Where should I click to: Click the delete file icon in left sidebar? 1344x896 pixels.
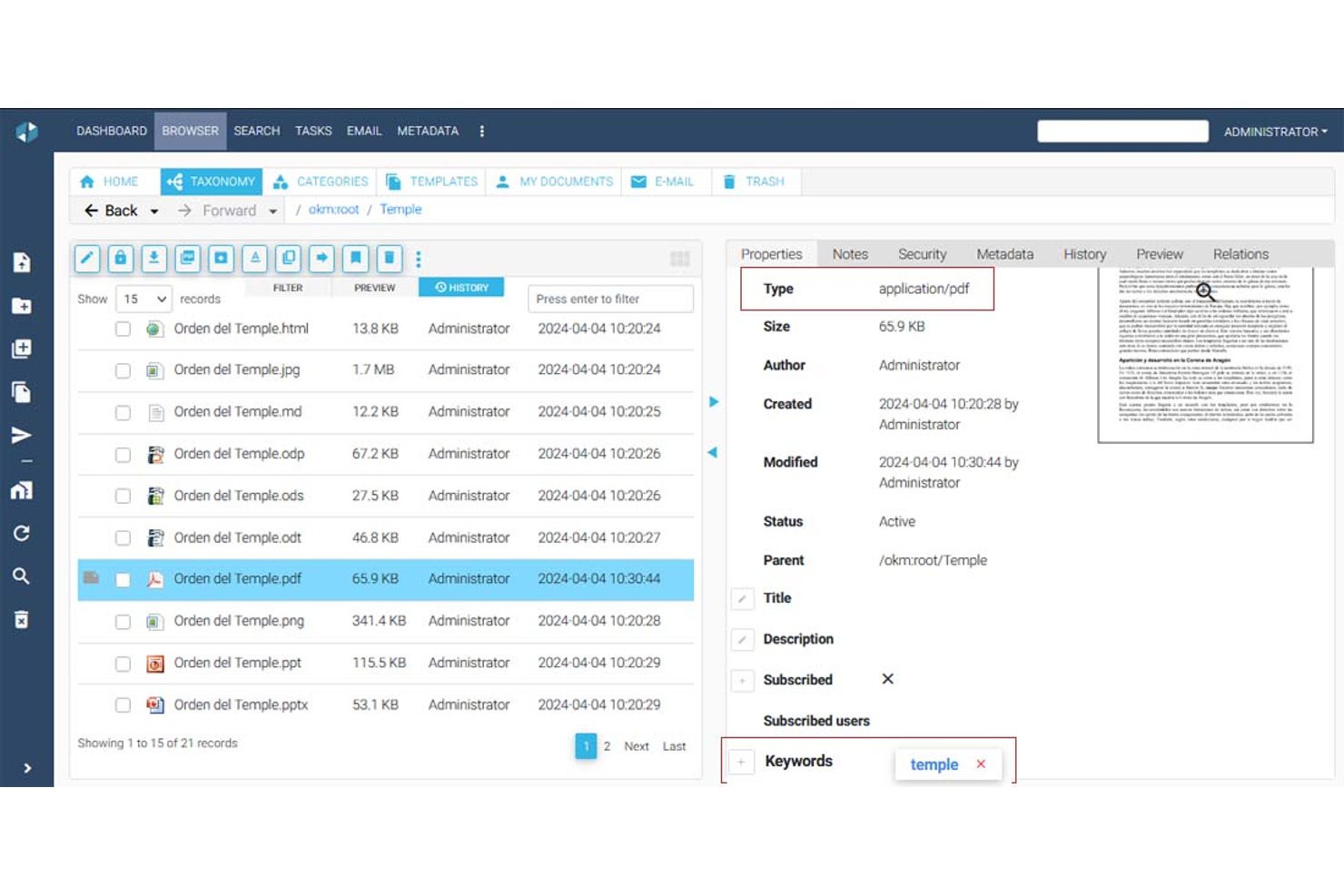point(22,619)
